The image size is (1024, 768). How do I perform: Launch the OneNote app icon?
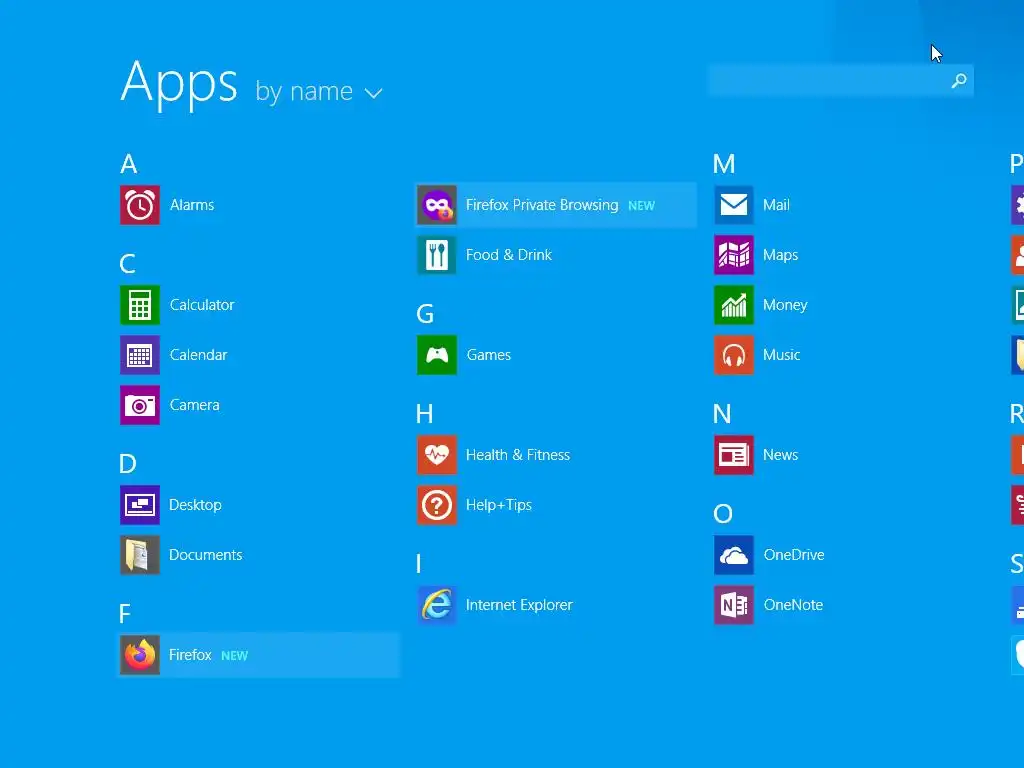pyautogui.click(x=734, y=605)
